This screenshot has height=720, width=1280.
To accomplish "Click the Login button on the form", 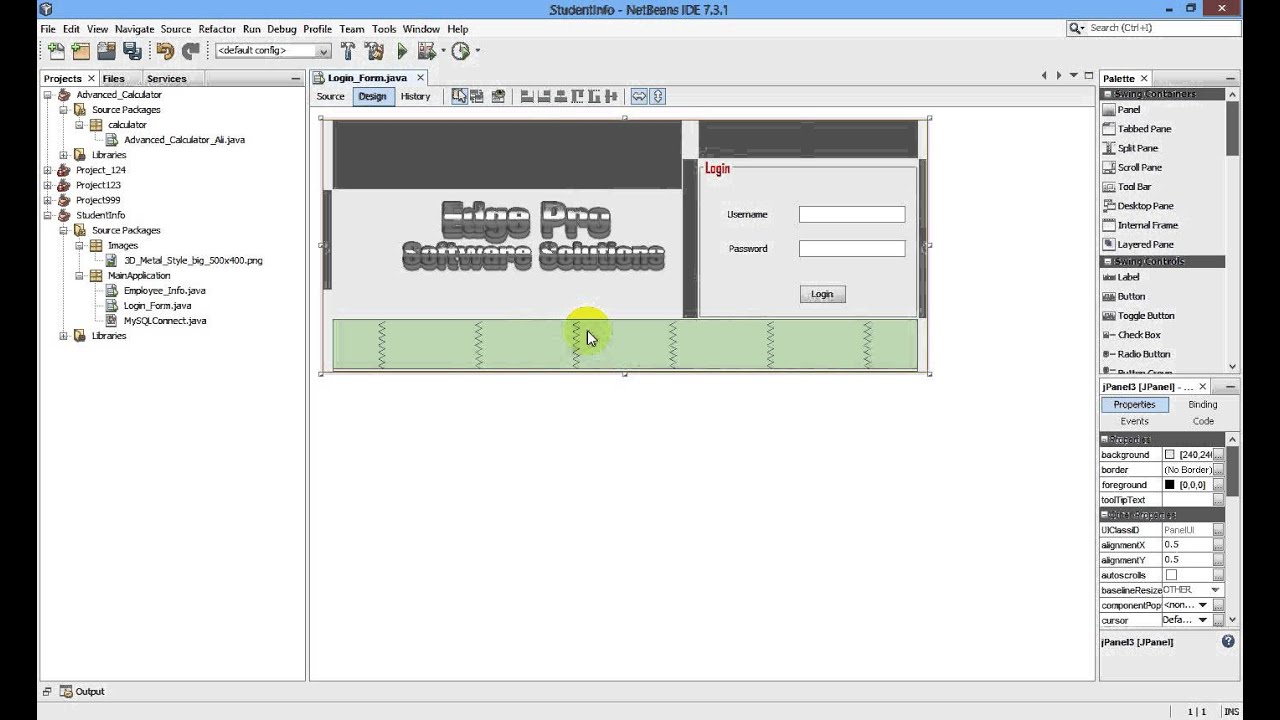I will tap(822, 294).
